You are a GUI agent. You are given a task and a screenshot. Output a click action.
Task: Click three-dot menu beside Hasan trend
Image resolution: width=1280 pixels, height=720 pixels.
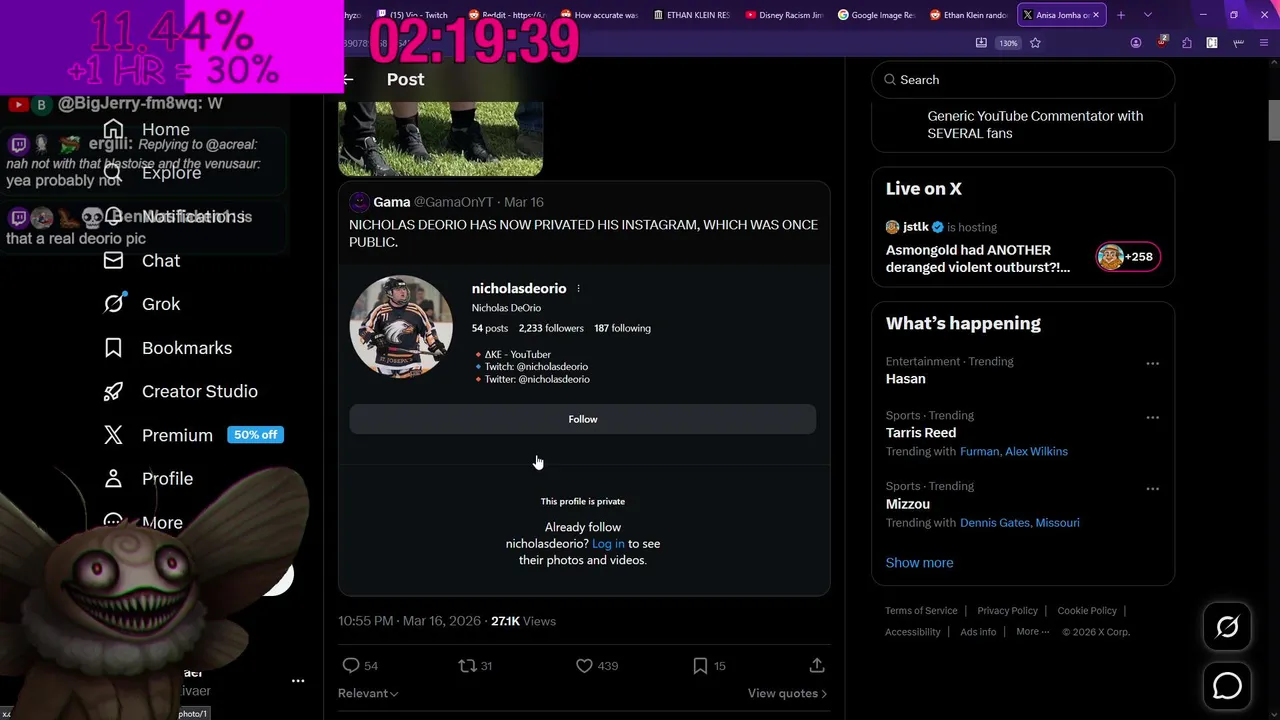coord(1152,364)
